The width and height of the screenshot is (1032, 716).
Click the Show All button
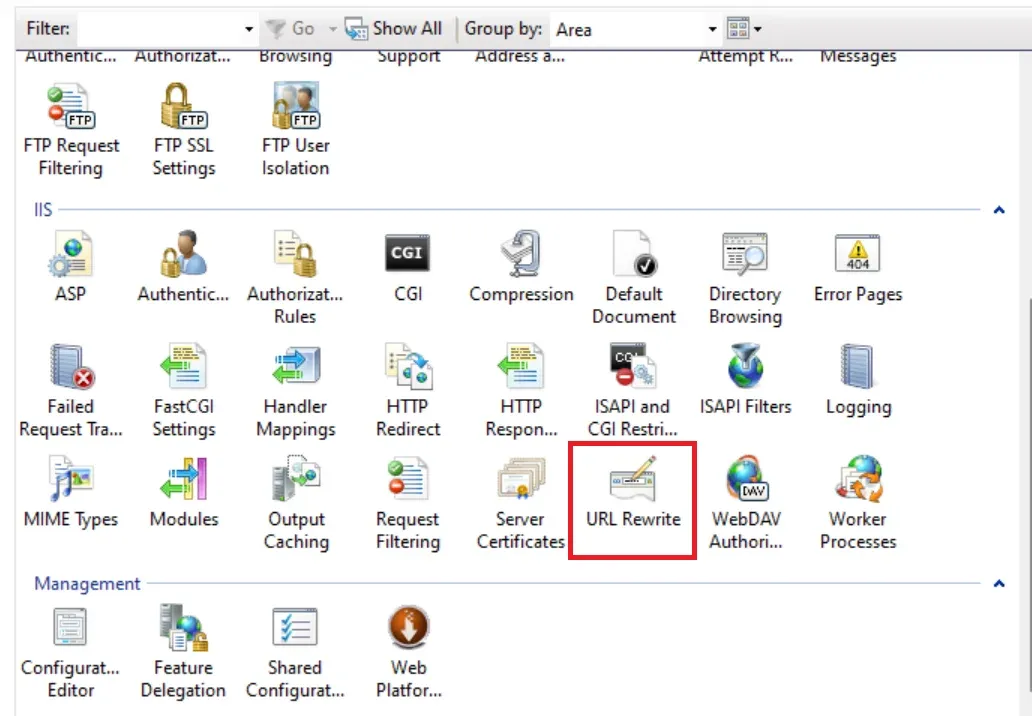(394, 28)
